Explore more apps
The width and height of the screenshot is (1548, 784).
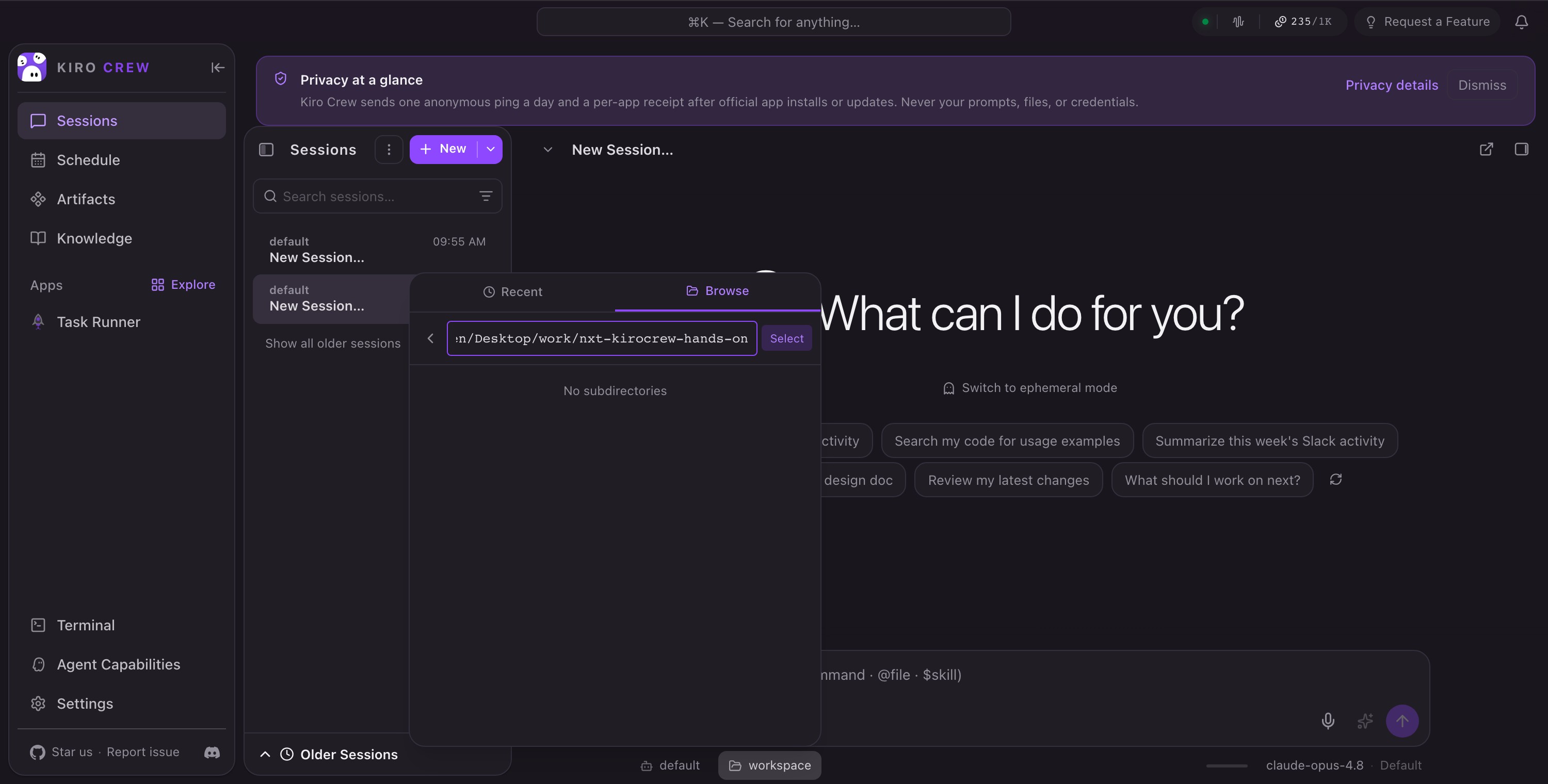(183, 285)
